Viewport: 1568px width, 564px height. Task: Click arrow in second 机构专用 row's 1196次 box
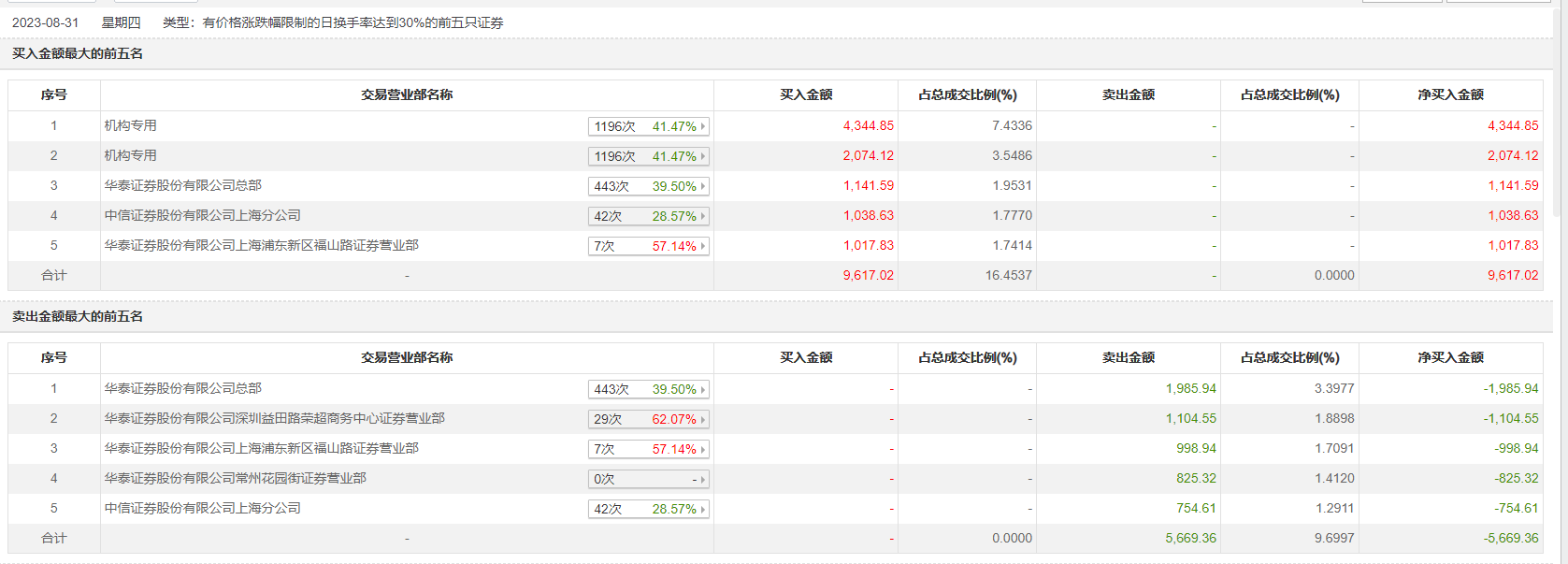point(703,156)
